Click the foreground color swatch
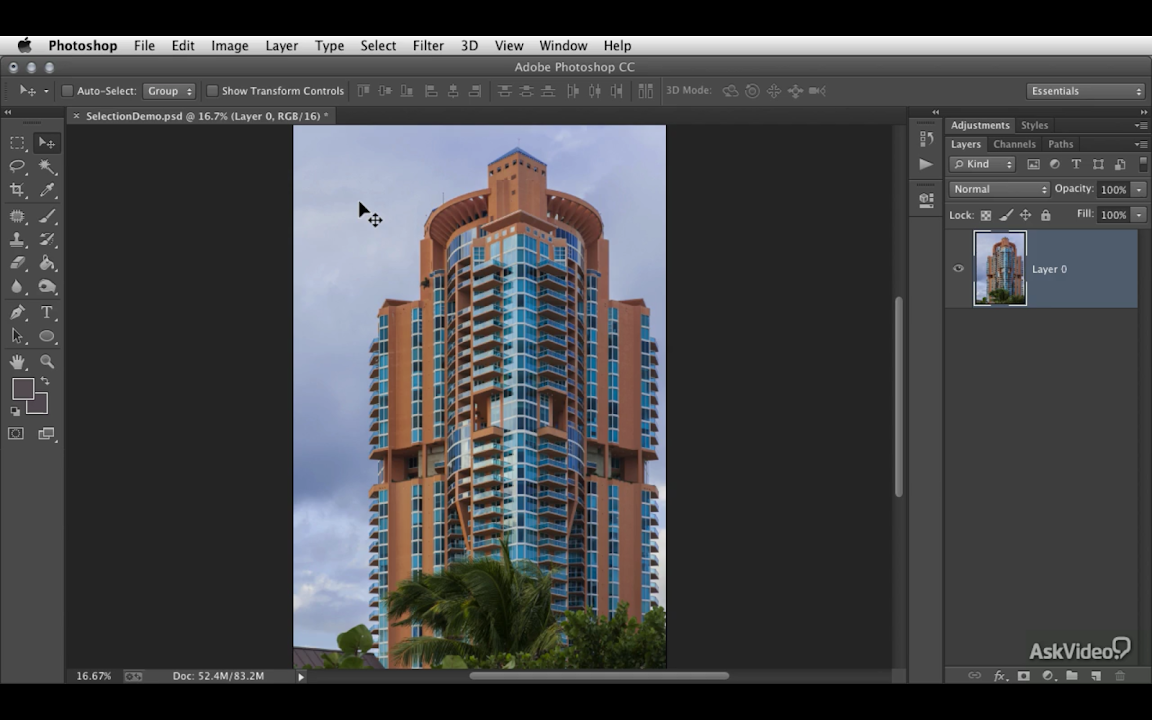This screenshot has height=720, width=1152. click(22, 389)
